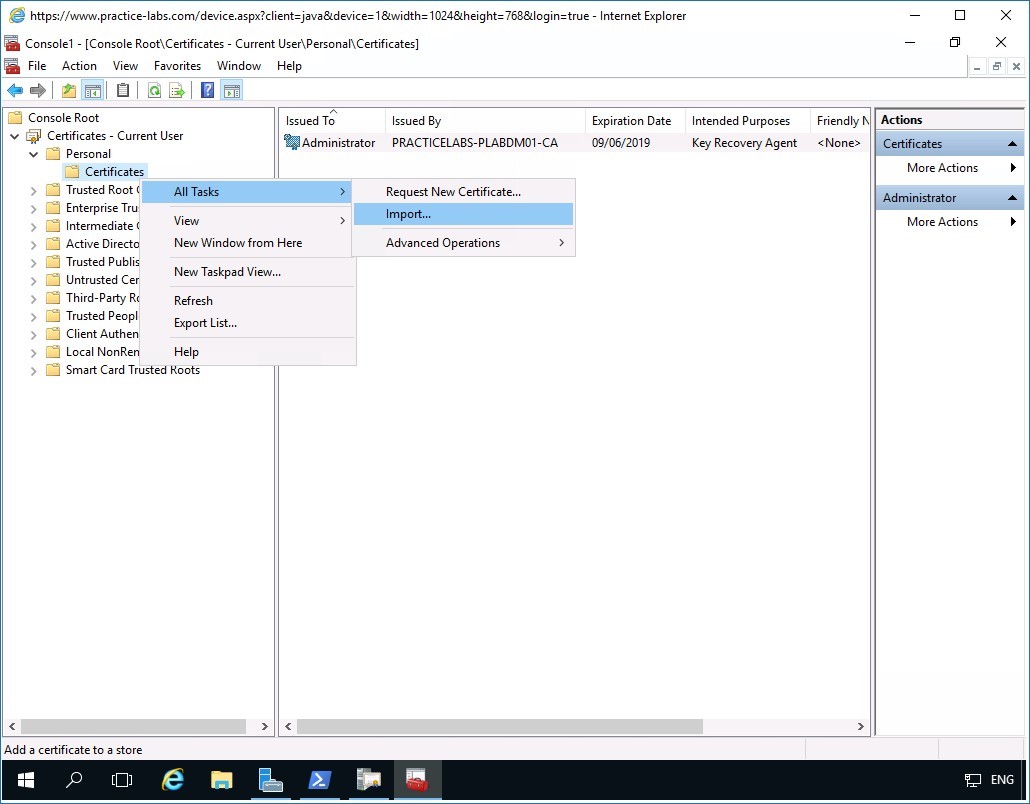This screenshot has width=1030, height=804.
Task: Collapse the Certificates - Current User node
Action: (15, 136)
